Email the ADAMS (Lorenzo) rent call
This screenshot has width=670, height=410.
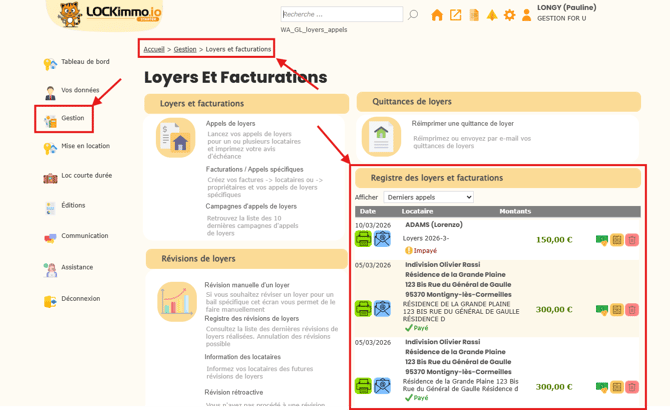click(x=382, y=239)
